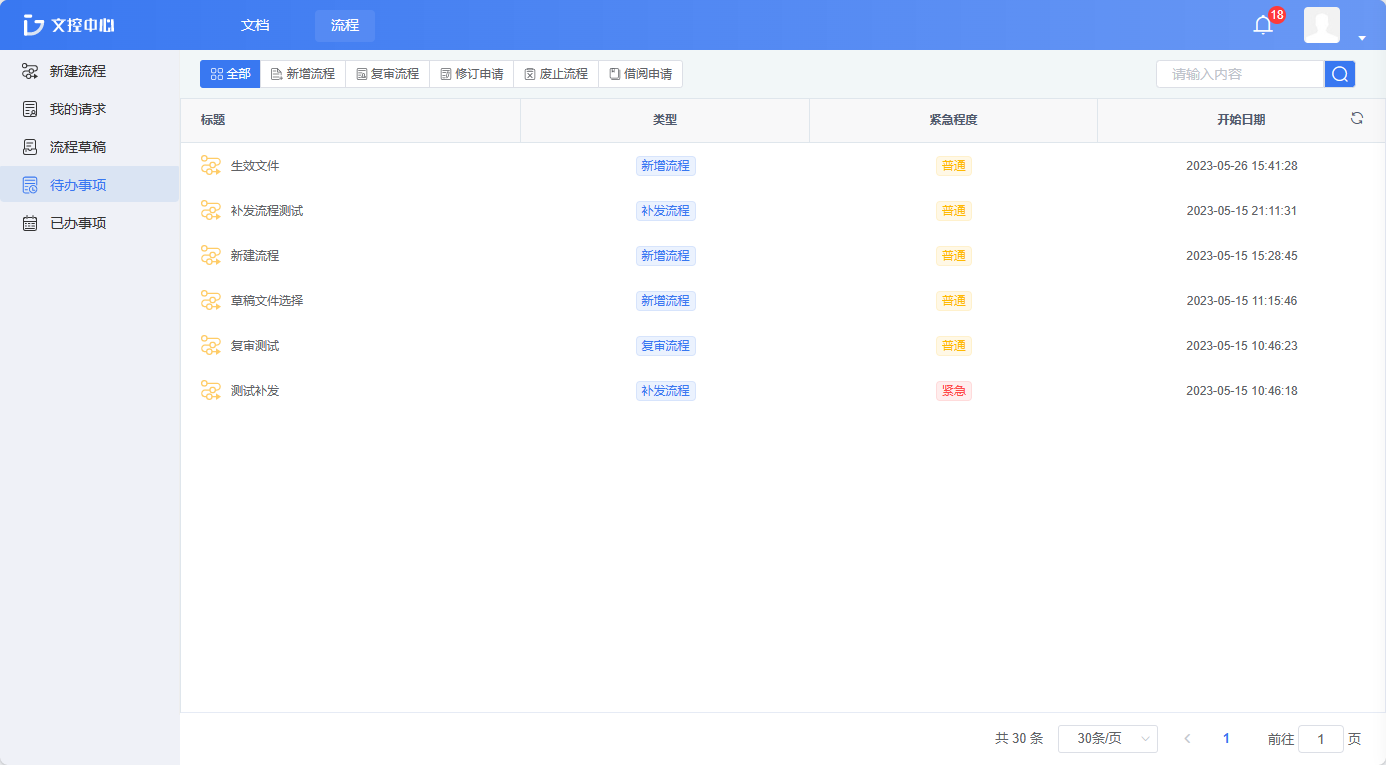Open the 30条/页 page size dropdown
Viewport: 1386px width, 765px height.
1108,738
